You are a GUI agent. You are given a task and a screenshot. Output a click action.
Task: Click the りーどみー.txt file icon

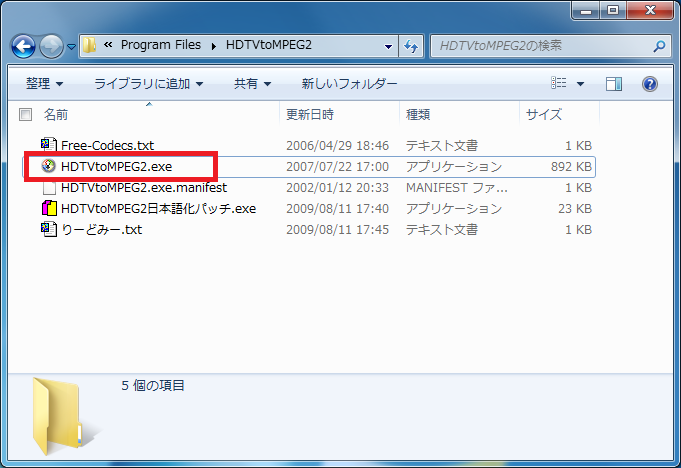[48, 230]
